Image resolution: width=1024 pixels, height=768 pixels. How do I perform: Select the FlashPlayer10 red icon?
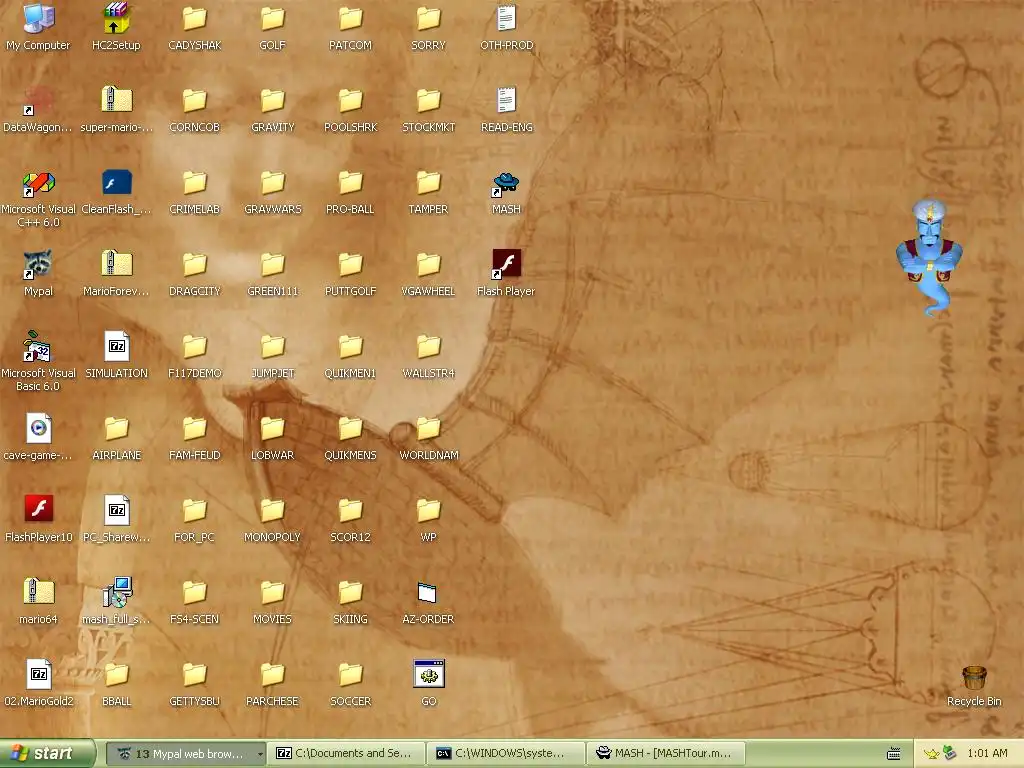38,510
